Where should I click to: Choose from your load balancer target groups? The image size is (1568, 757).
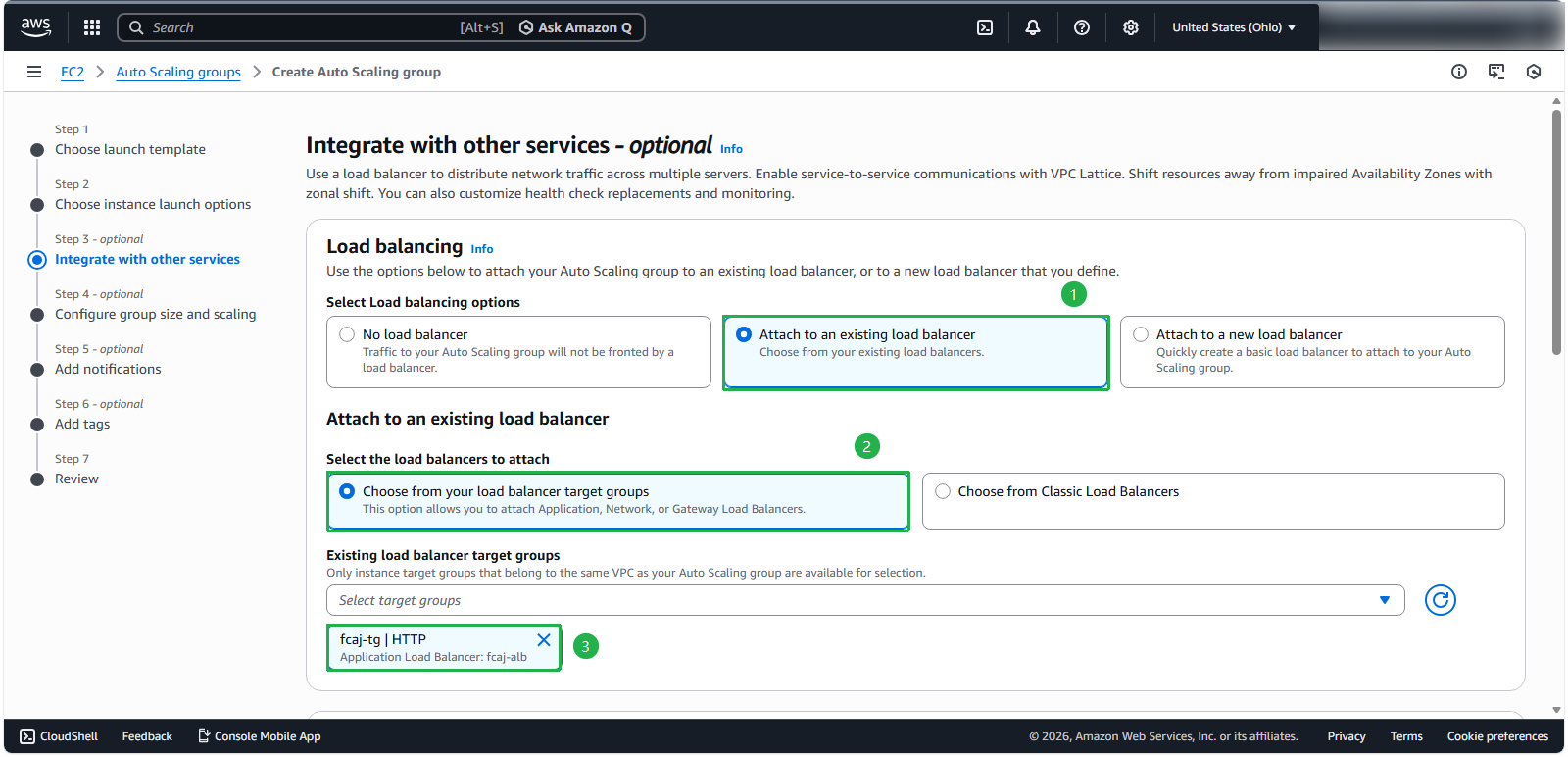click(x=617, y=501)
